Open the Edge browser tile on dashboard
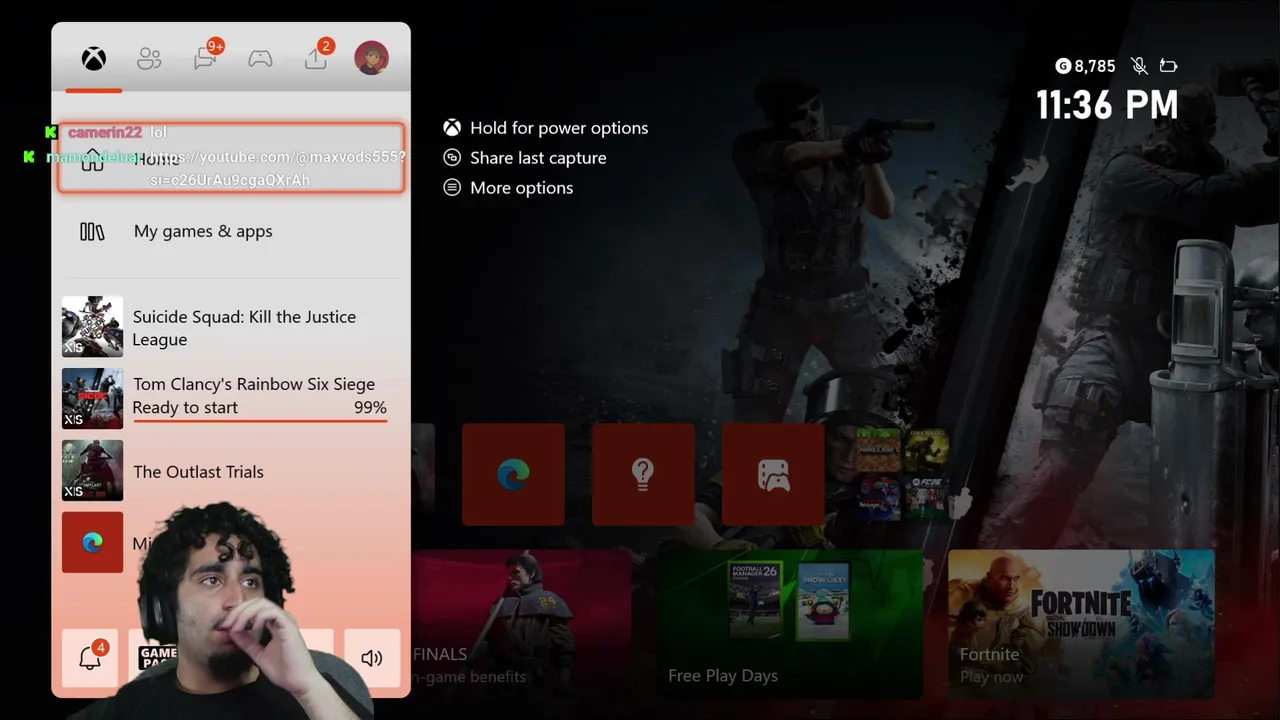The height and width of the screenshot is (720, 1280). 513,474
